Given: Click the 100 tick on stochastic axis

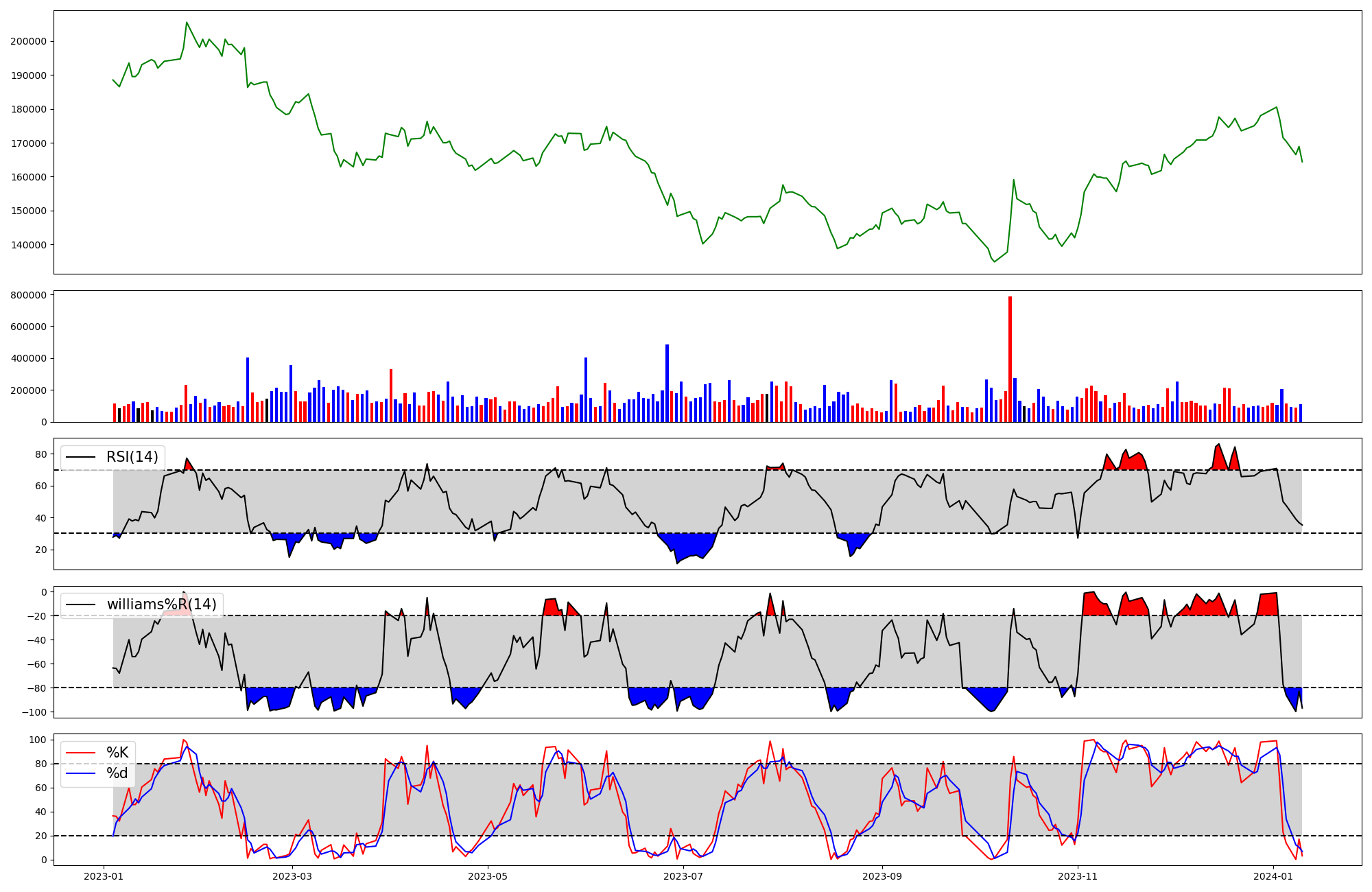Looking at the screenshot, I should (x=38, y=740).
